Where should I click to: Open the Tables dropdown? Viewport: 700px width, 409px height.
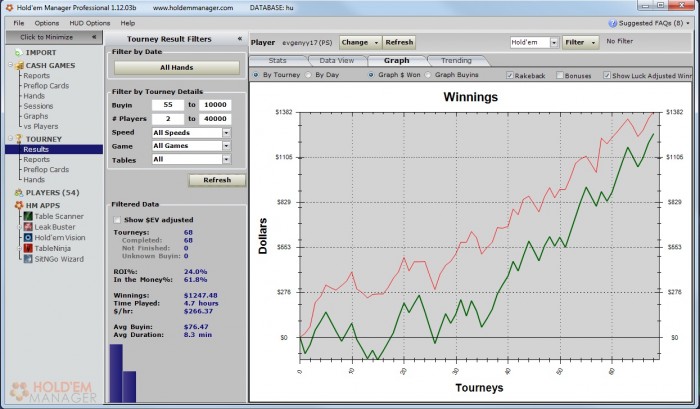[x=226, y=159]
